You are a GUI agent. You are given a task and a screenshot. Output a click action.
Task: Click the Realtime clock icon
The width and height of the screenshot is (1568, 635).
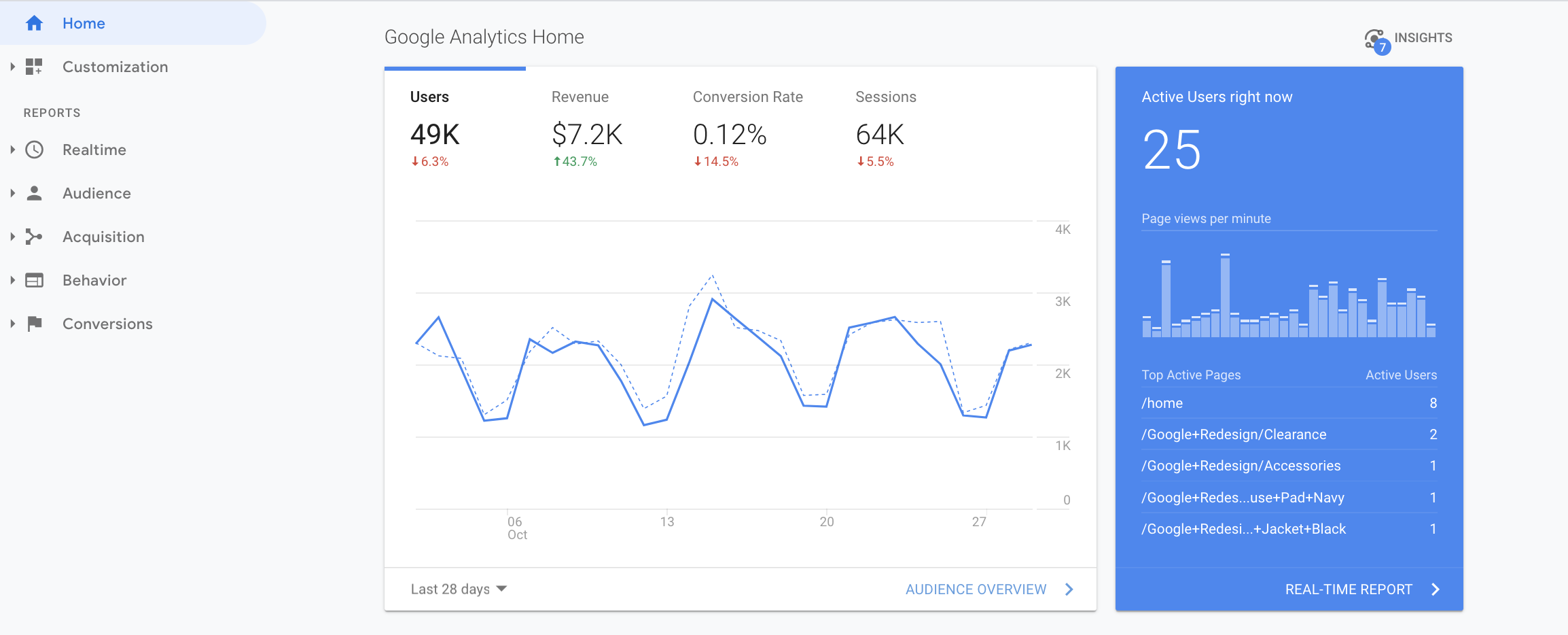34,150
